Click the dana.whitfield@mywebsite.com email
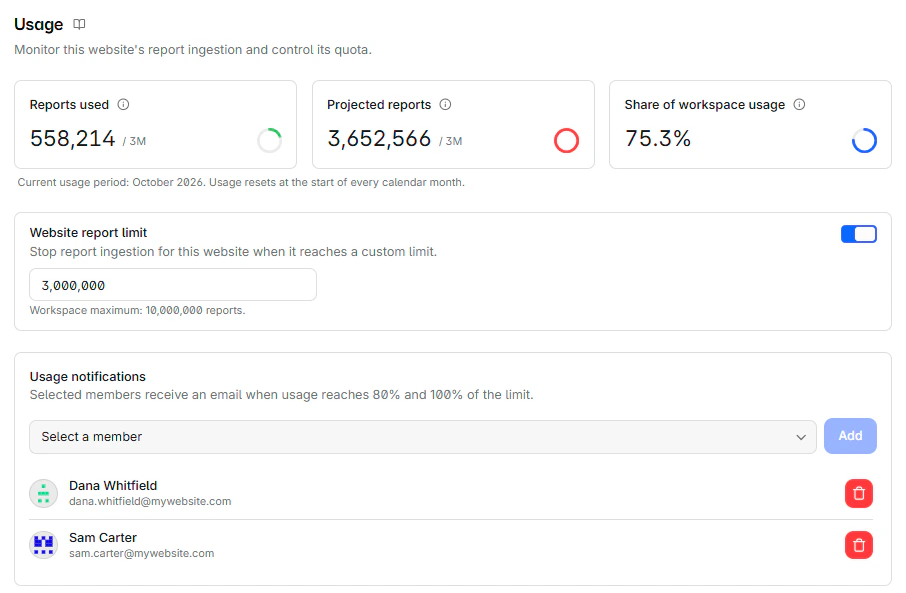This screenshot has height=593, width=906. [x=150, y=502]
